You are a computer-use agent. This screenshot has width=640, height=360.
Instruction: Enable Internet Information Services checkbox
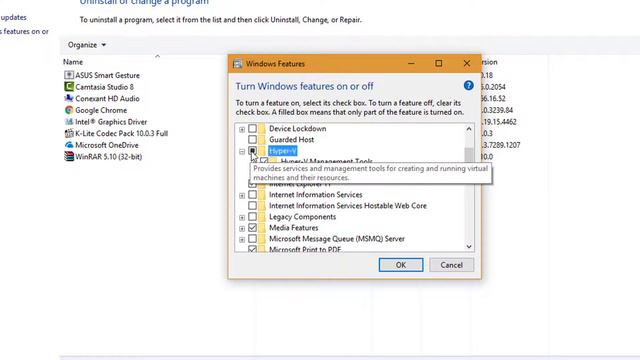252,195
